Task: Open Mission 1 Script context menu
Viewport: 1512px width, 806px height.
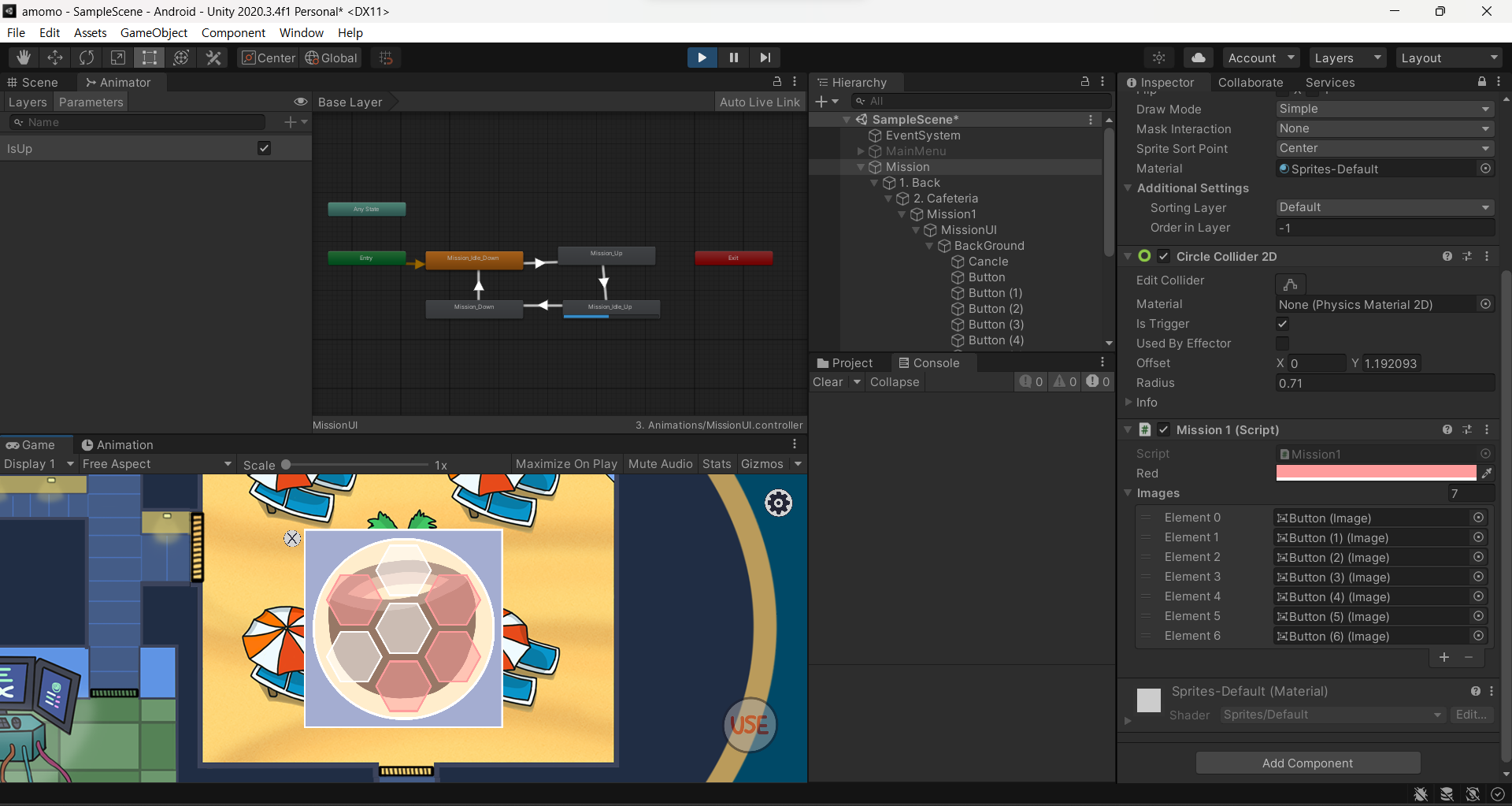Action: [1487, 429]
